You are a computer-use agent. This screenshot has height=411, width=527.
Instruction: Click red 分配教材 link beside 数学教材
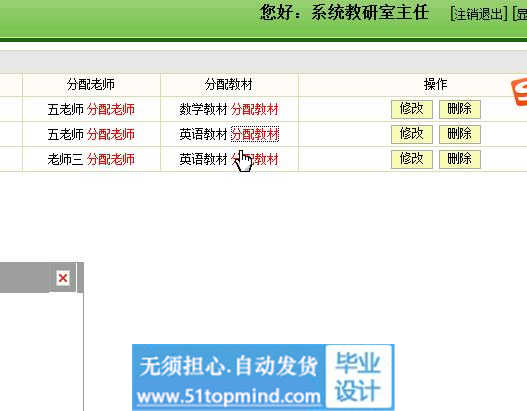pos(255,110)
